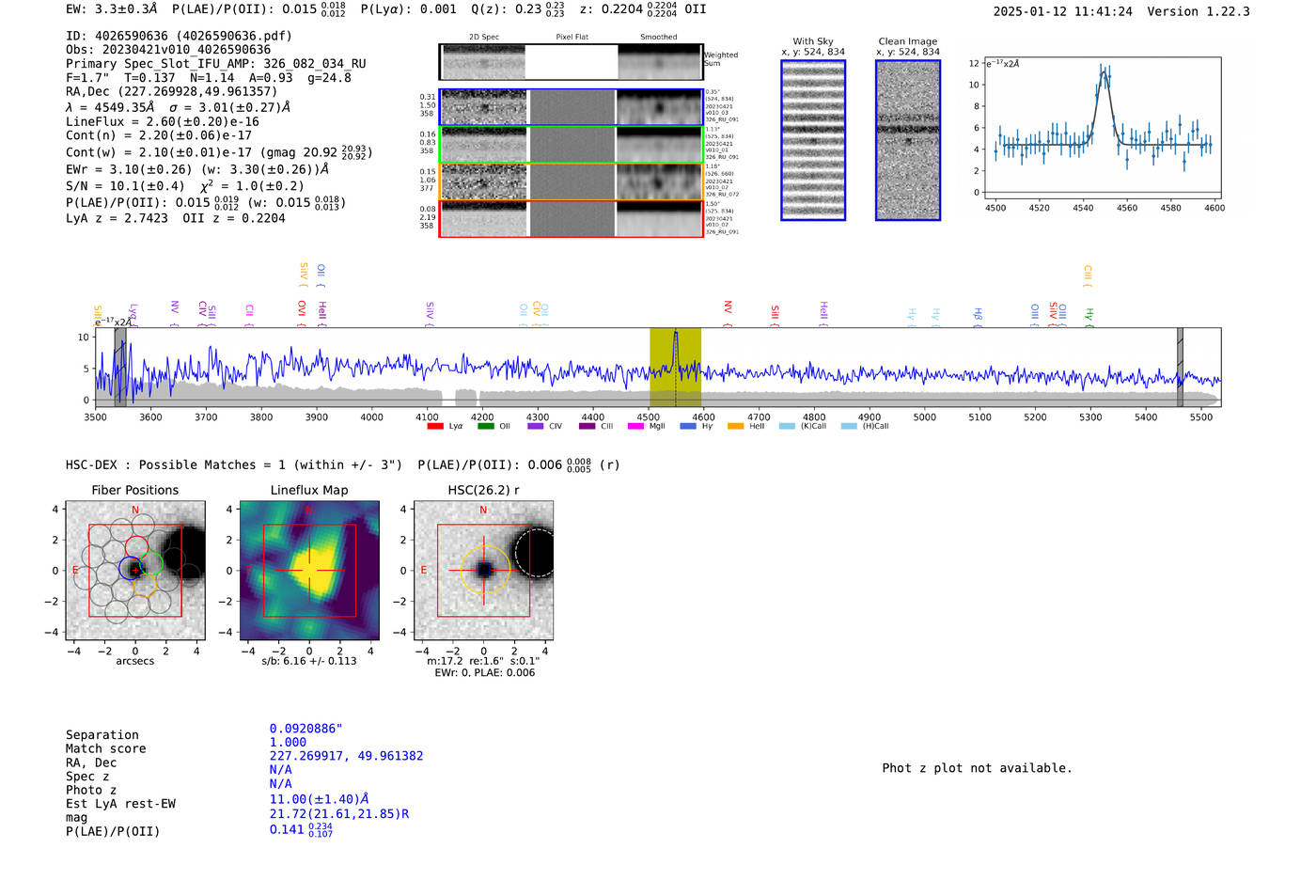Screen dimensions: 1316x896
Task: Click the red fiber circle in Fiber Positions
Action: tap(136, 548)
